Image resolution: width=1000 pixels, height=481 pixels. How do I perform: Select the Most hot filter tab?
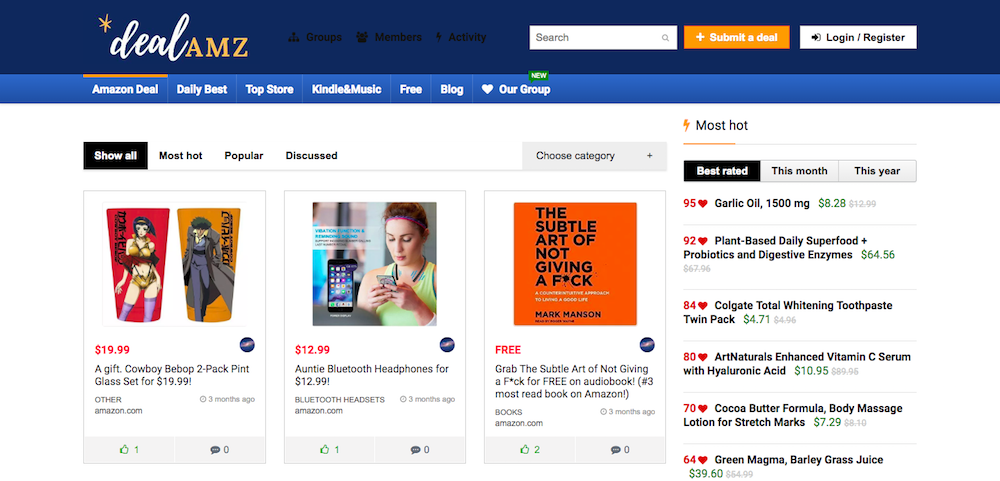click(180, 156)
